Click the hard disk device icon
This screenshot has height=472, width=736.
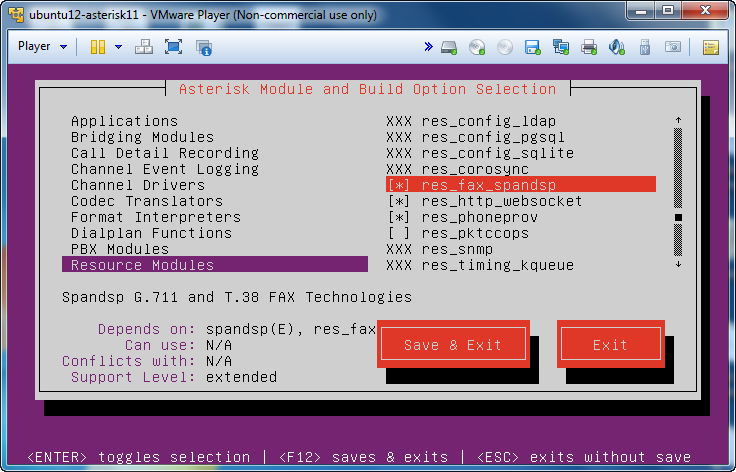pyautogui.click(x=449, y=47)
